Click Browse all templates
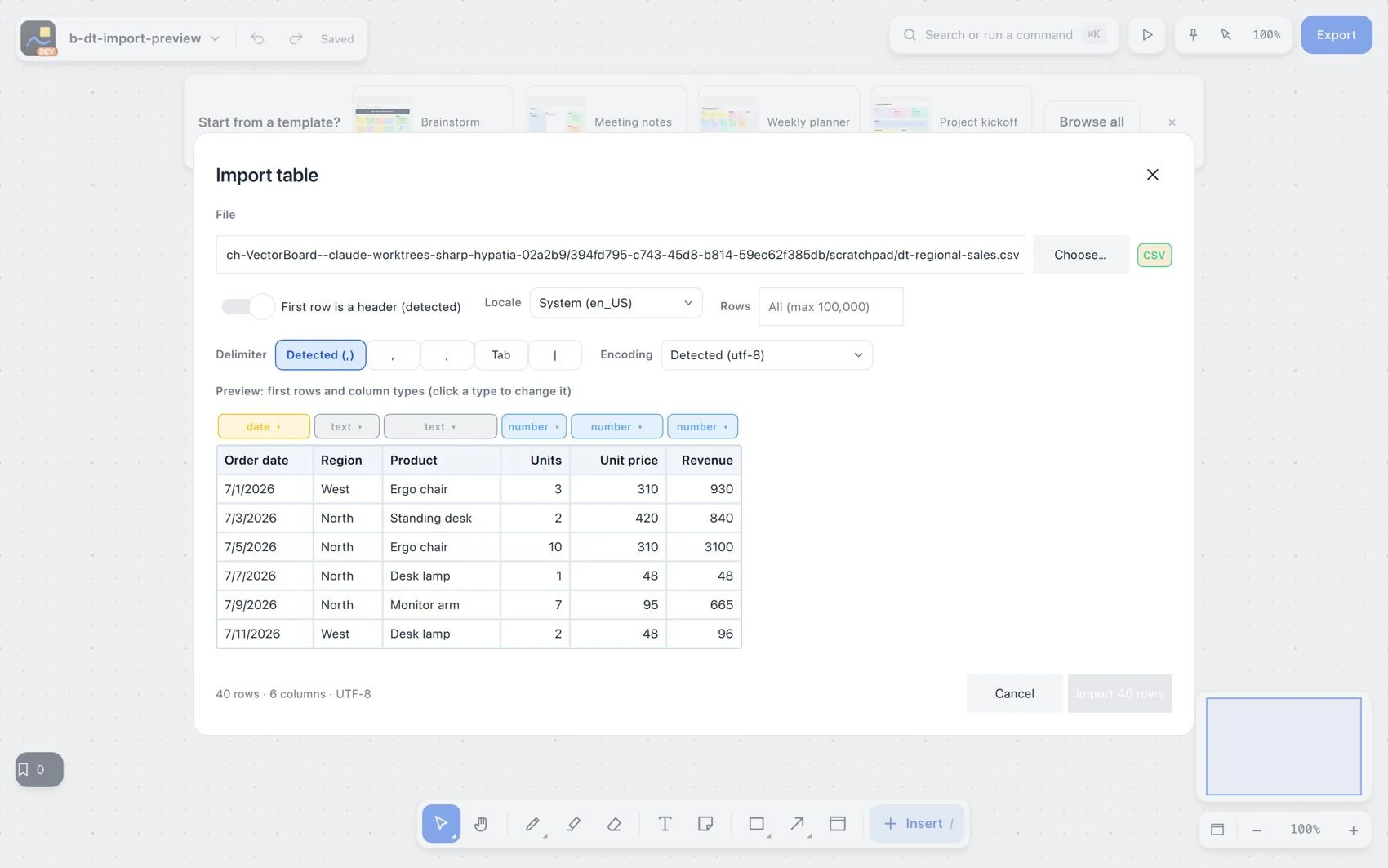 (1092, 122)
